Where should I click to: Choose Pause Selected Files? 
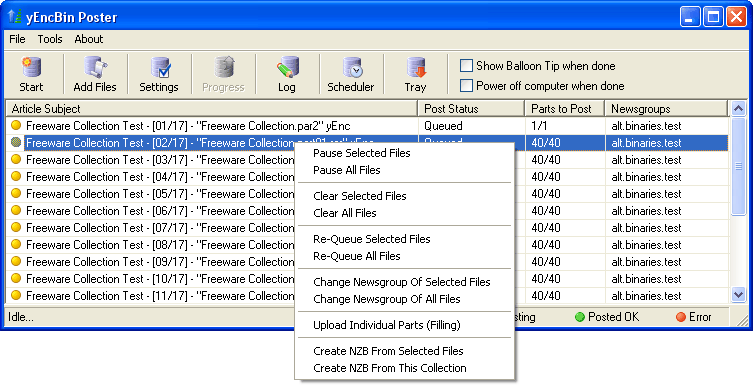(404, 153)
